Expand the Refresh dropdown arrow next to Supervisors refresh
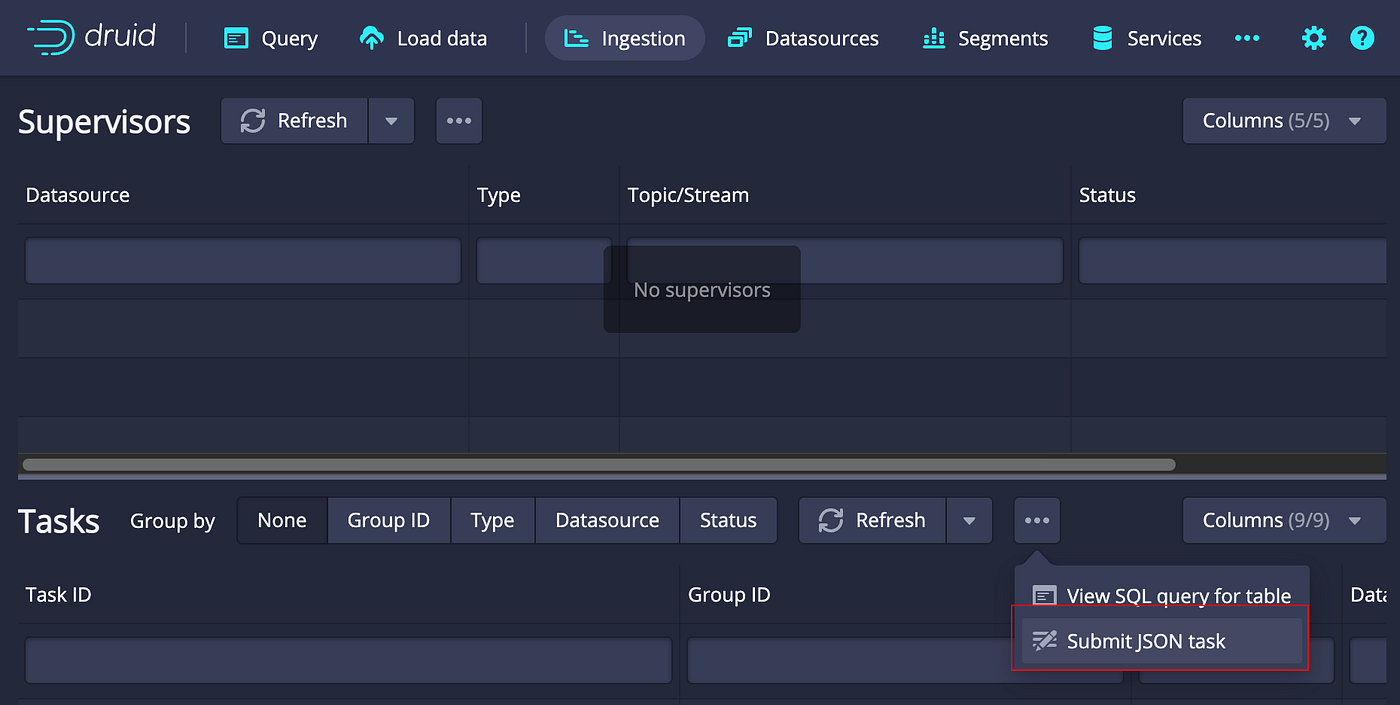This screenshot has height=705, width=1400. pos(391,120)
